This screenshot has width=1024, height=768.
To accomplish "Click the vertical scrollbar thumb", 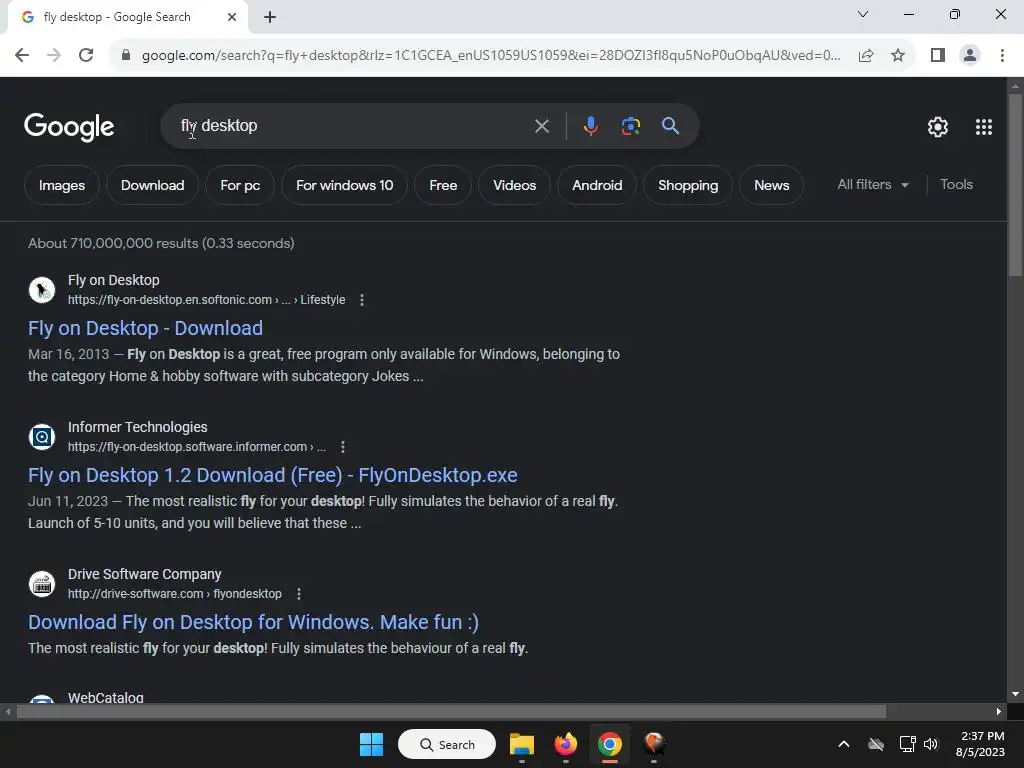I will (1015, 186).
